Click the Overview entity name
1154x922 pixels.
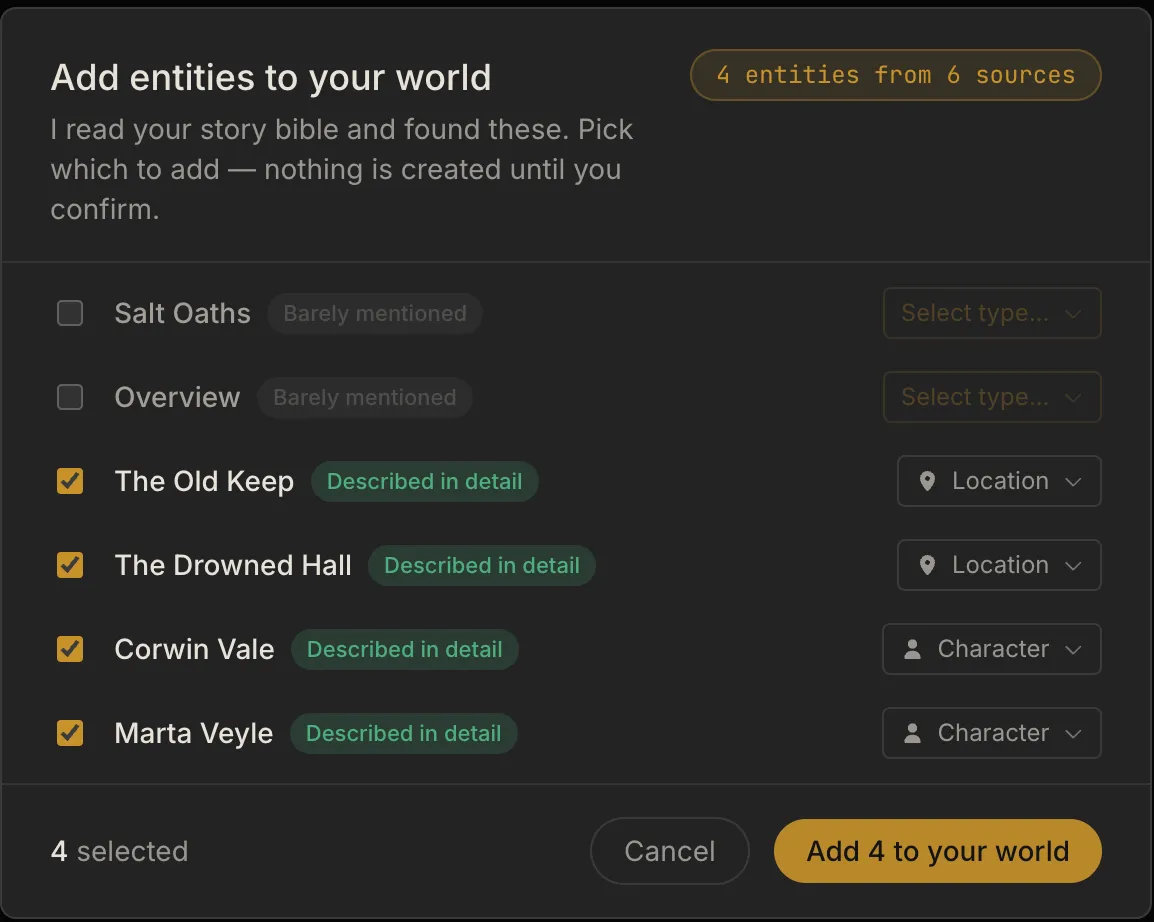click(177, 397)
